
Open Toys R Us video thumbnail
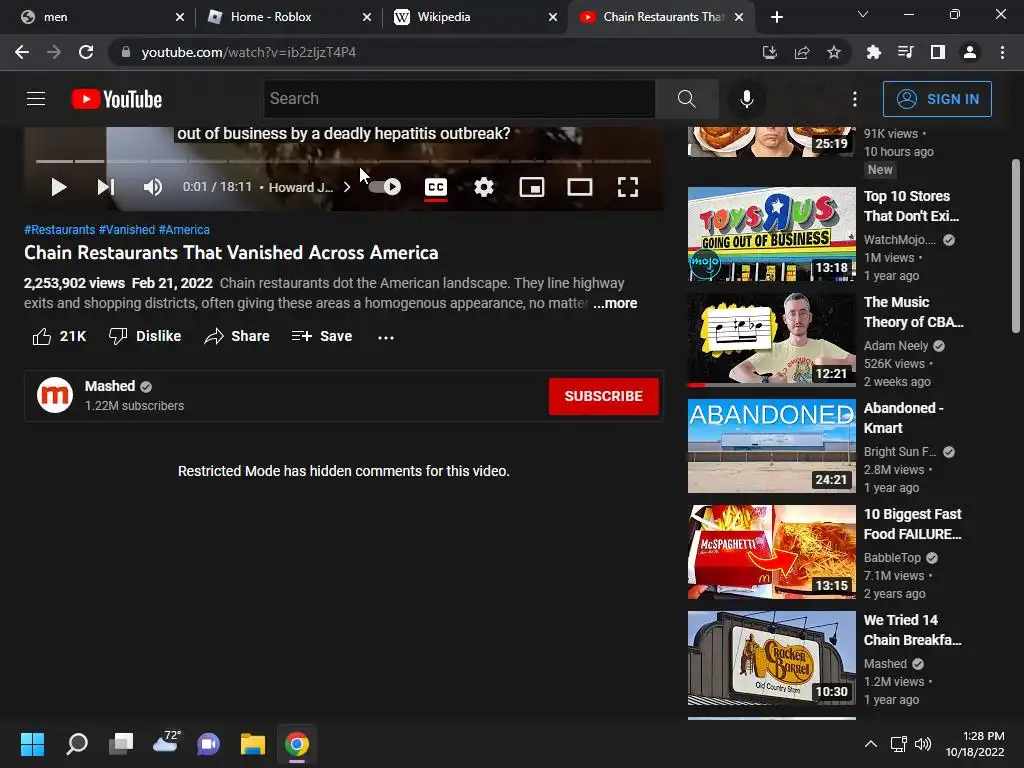pos(771,234)
